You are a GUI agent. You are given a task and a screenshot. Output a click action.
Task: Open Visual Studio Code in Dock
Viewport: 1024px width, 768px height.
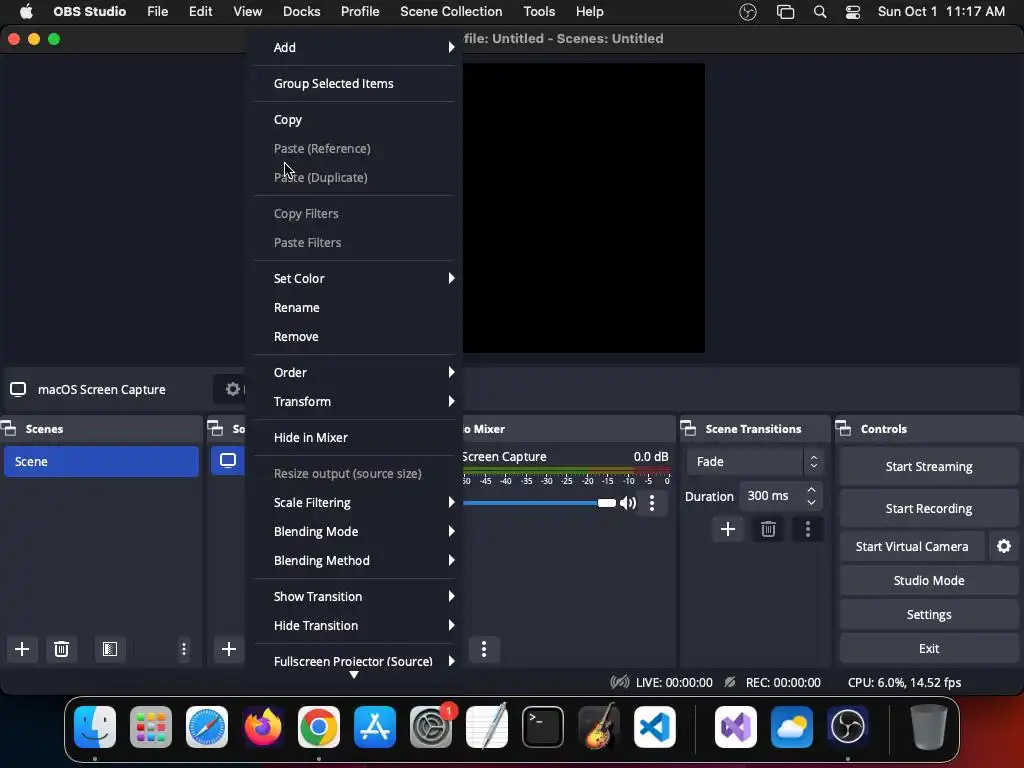click(x=654, y=726)
